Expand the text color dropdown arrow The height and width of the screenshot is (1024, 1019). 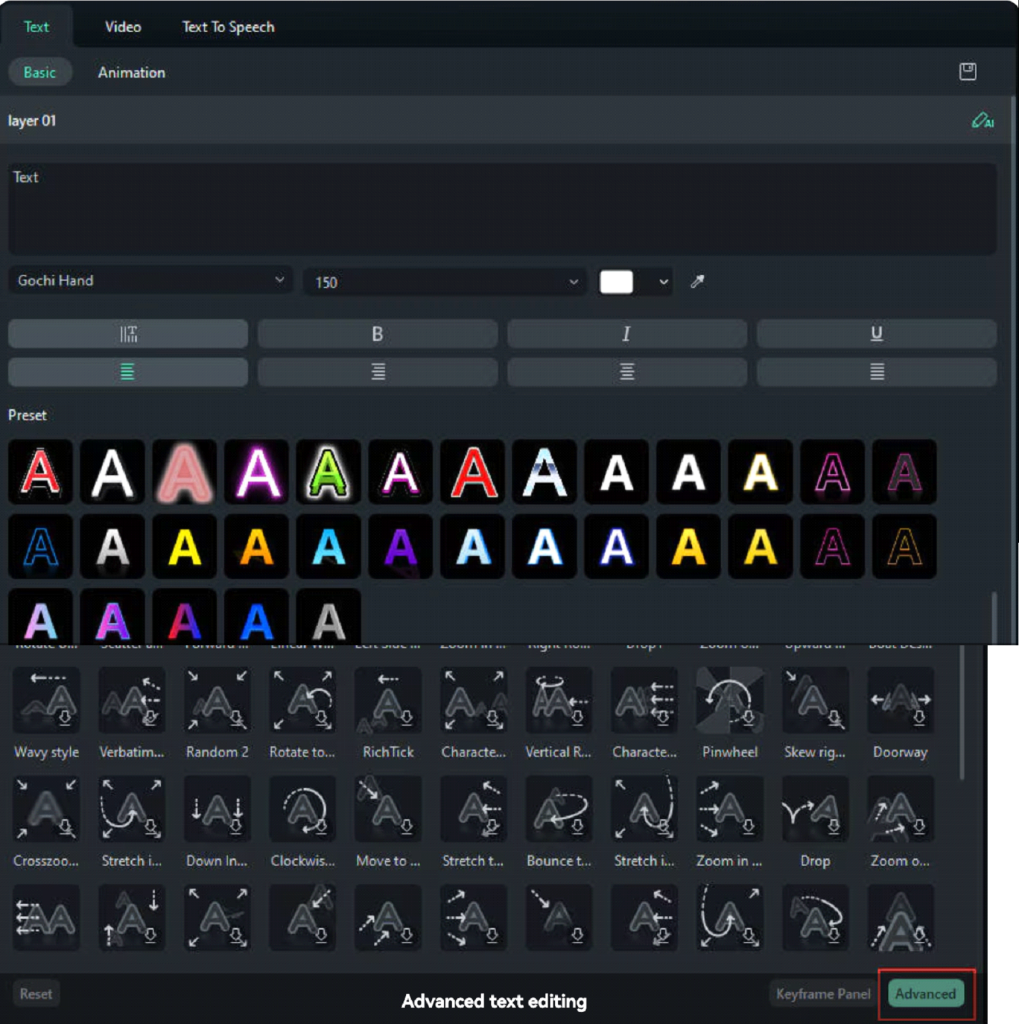pyautogui.click(x=663, y=282)
